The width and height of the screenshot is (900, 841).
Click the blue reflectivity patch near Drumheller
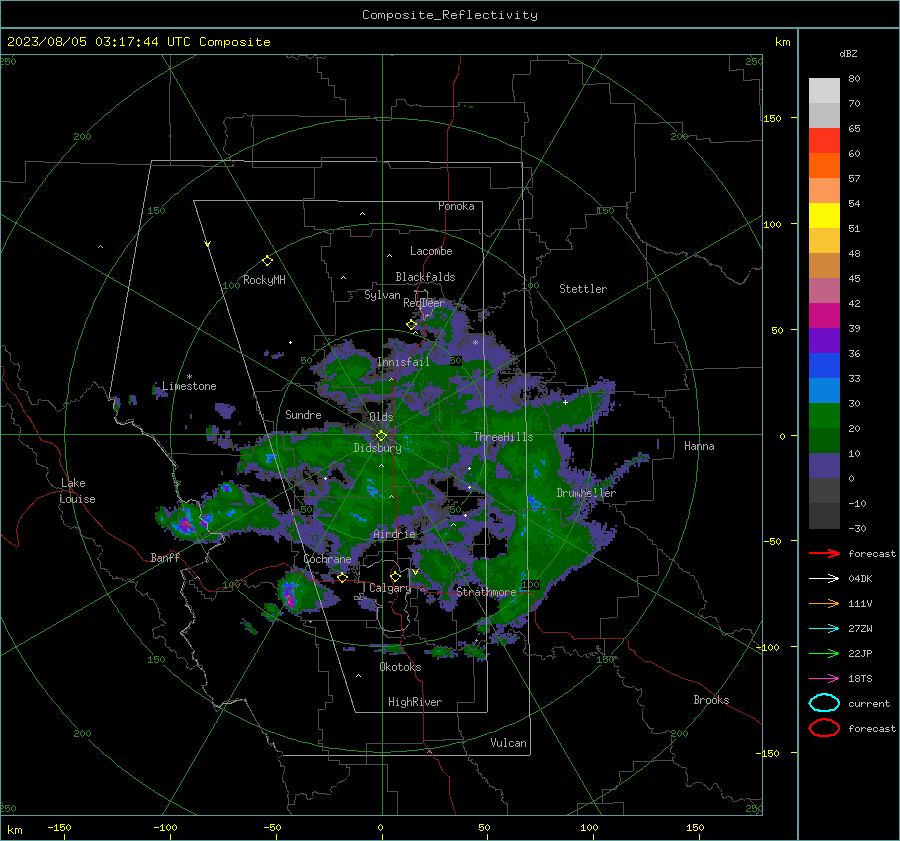tap(534, 503)
